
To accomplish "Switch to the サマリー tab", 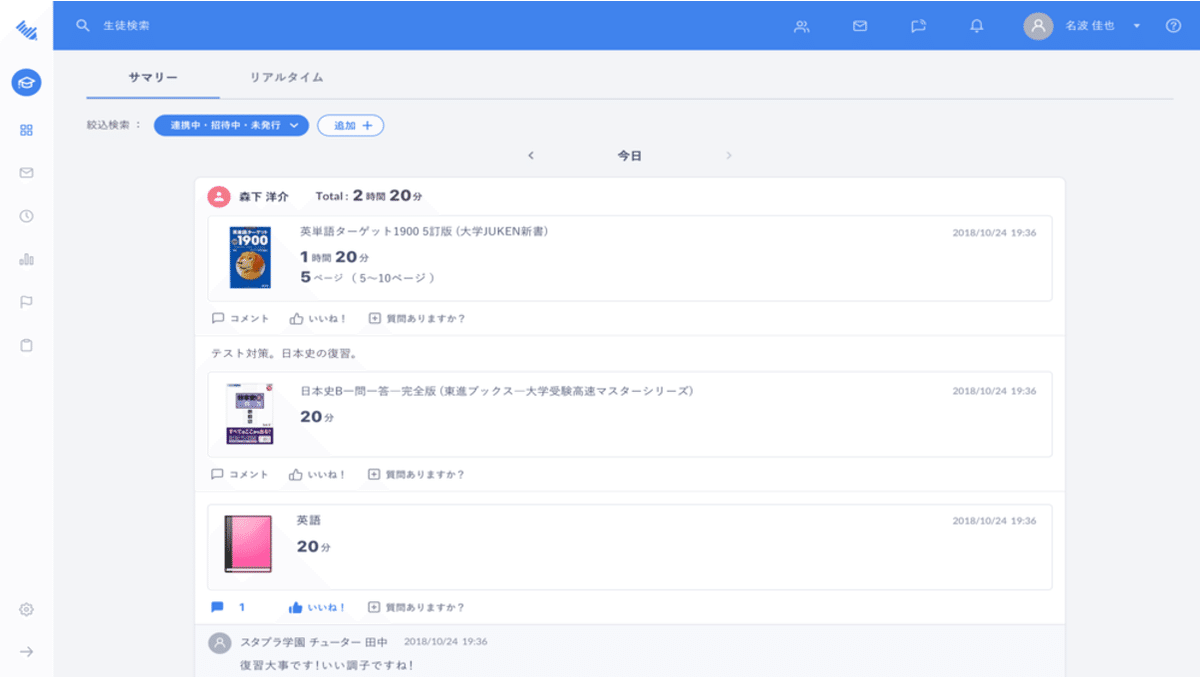I will [x=152, y=76].
